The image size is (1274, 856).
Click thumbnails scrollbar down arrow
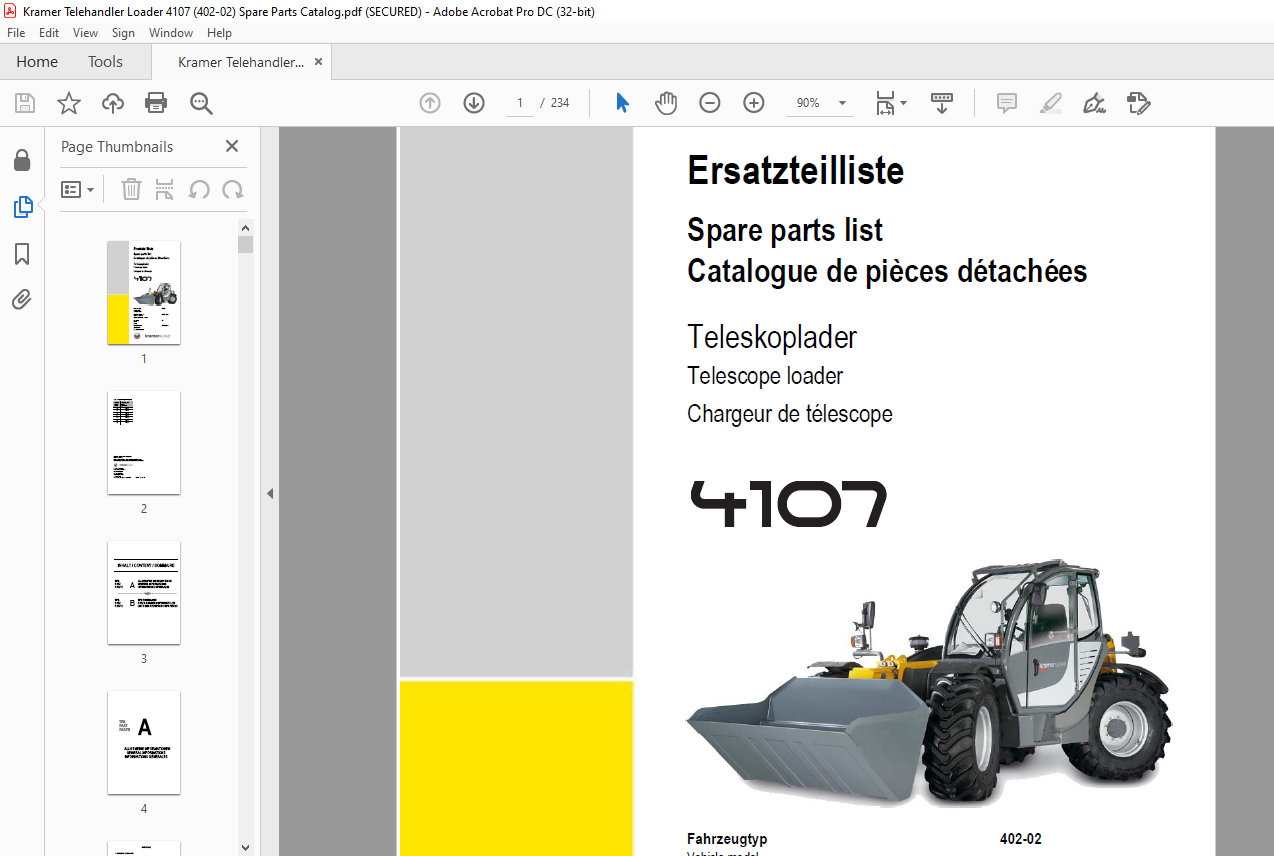pyautogui.click(x=246, y=847)
